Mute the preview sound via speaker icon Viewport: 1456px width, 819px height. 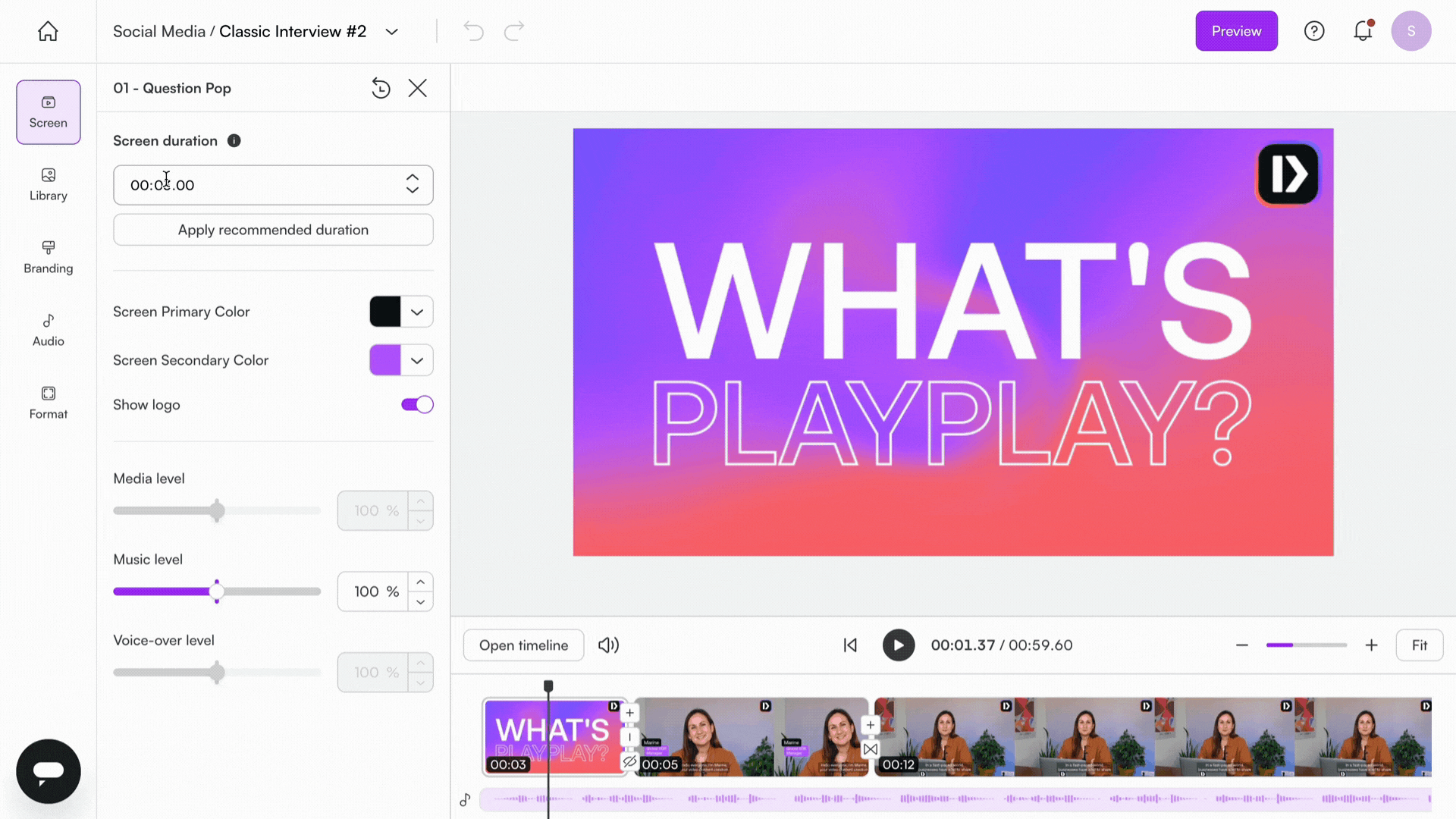pos(608,645)
